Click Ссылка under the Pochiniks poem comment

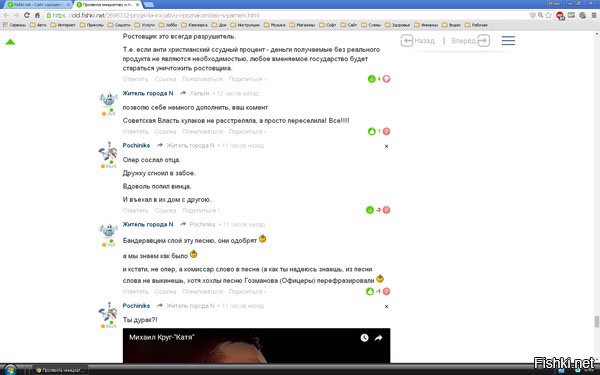[165, 210]
